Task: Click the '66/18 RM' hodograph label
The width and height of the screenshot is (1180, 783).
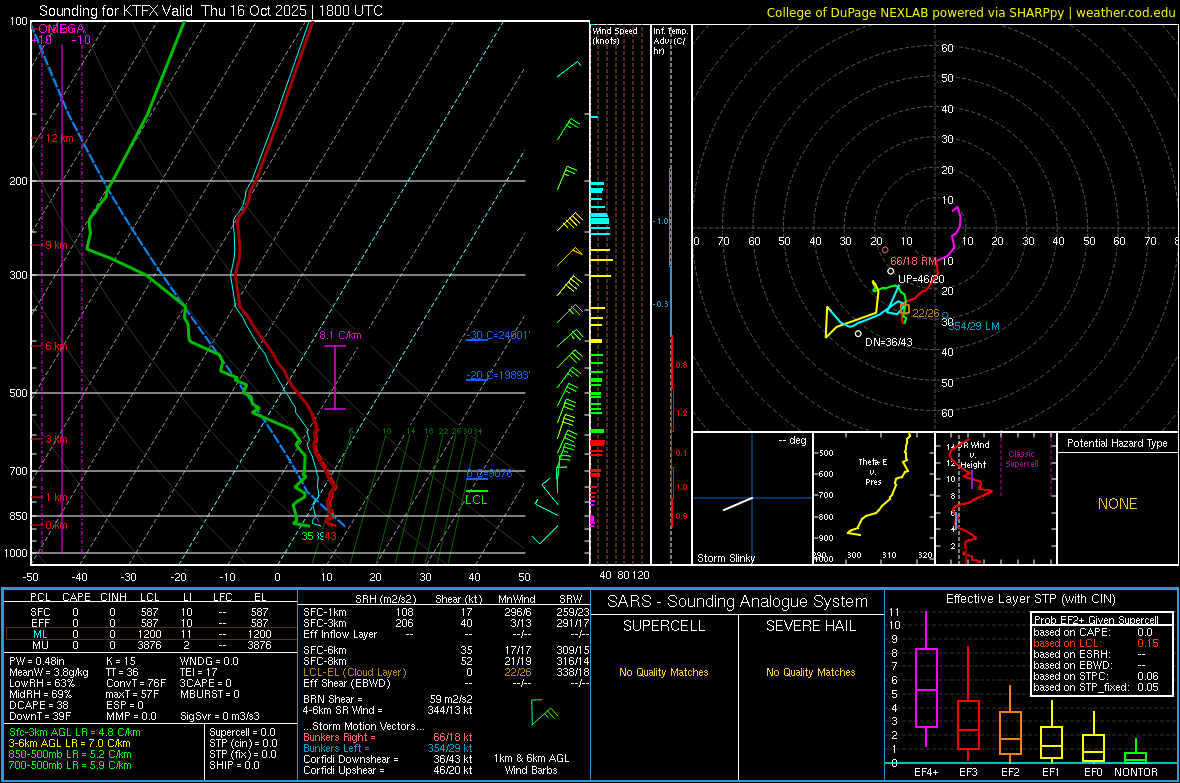Action: click(914, 261)
